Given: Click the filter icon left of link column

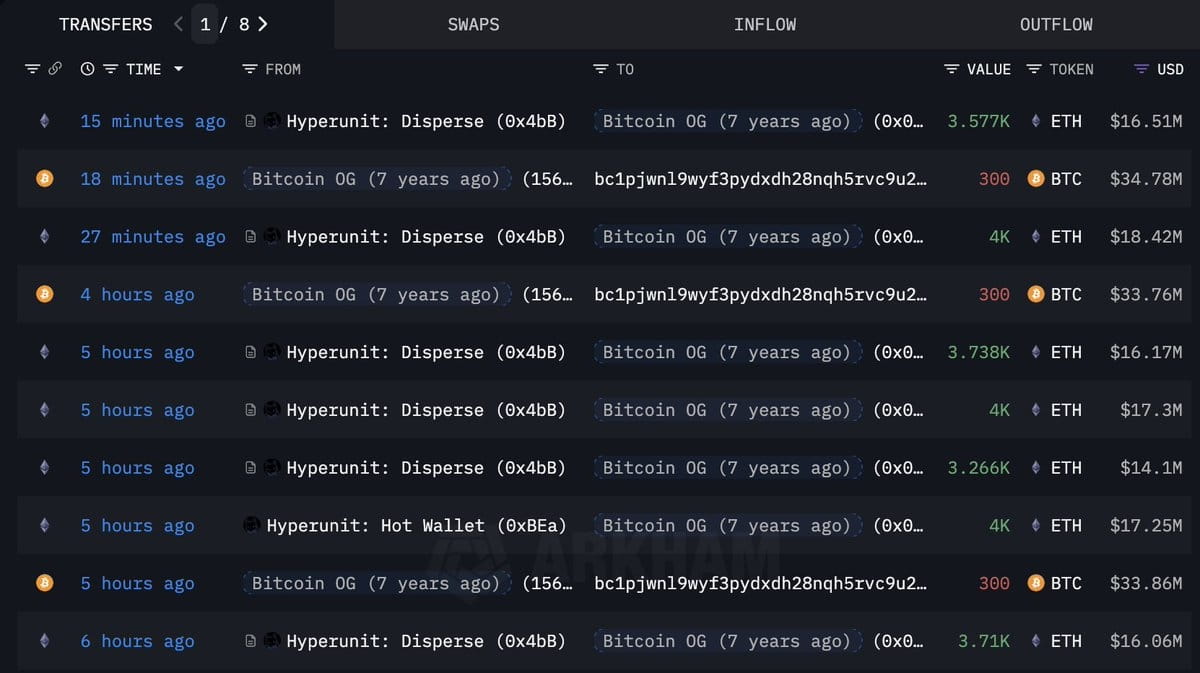Looking at the screenshot, I should pyautogui.click(x=32, y=69).
